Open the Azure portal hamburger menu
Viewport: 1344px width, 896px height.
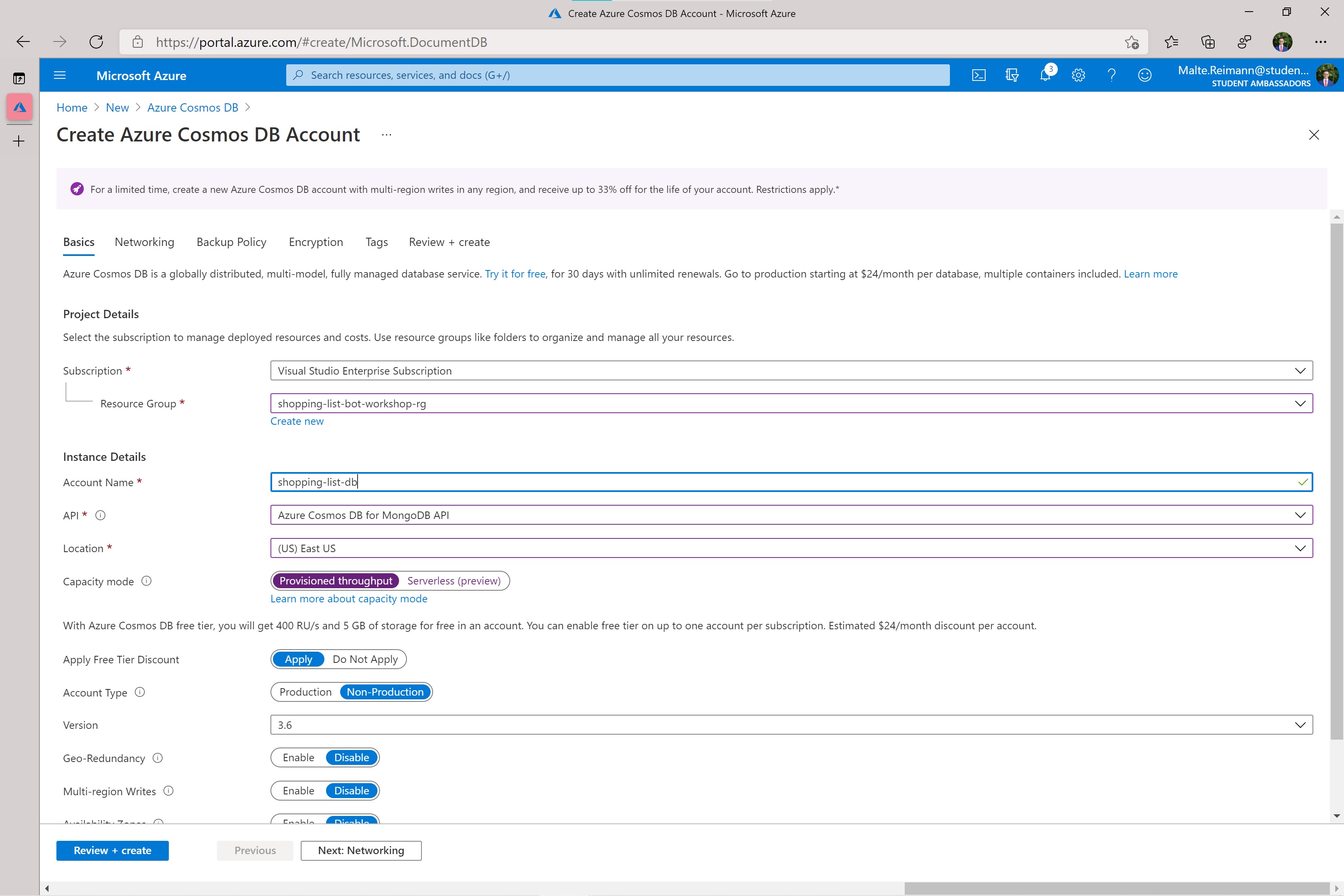coord(59,75)
